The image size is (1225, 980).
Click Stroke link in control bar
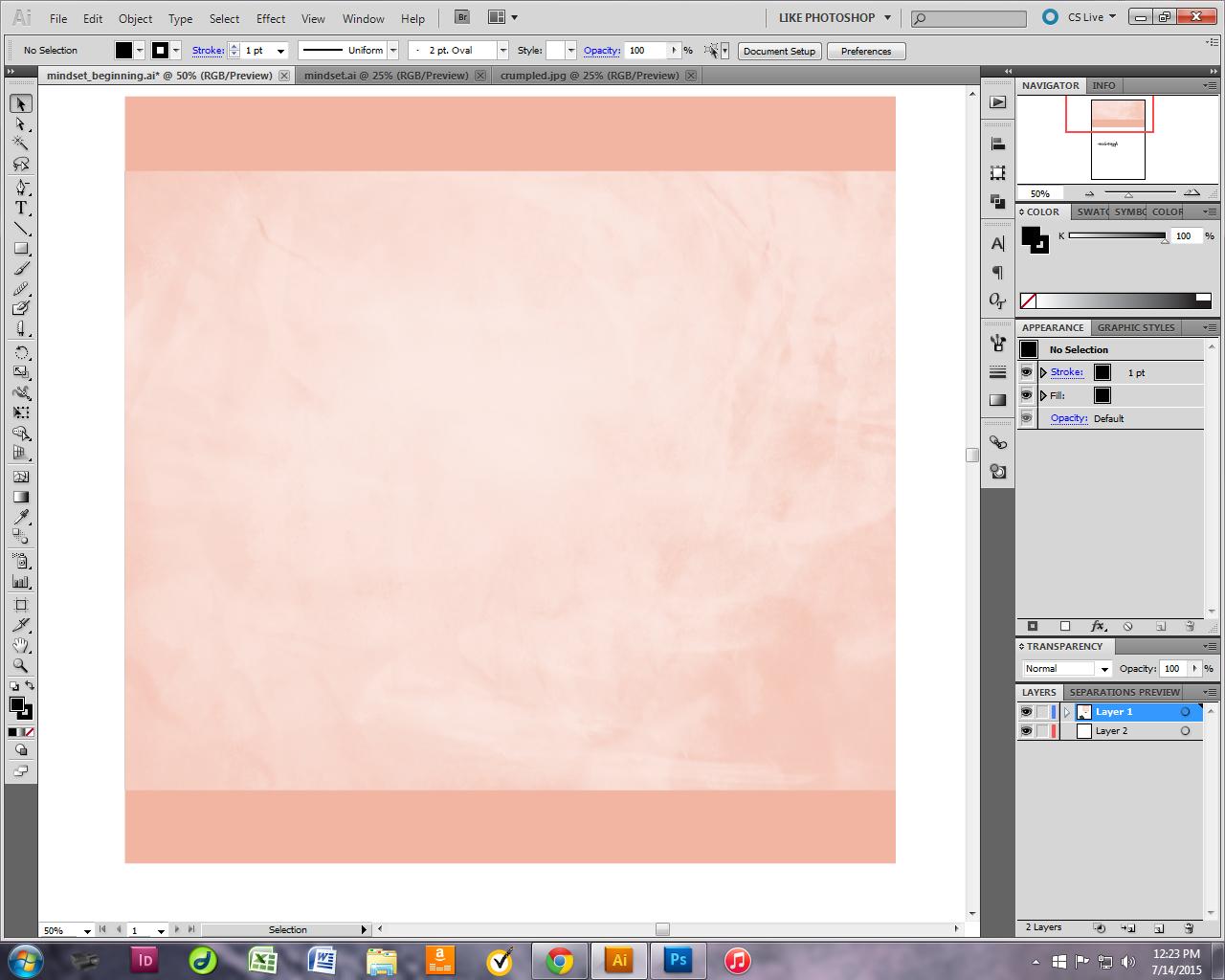click(x=208, y=51)
